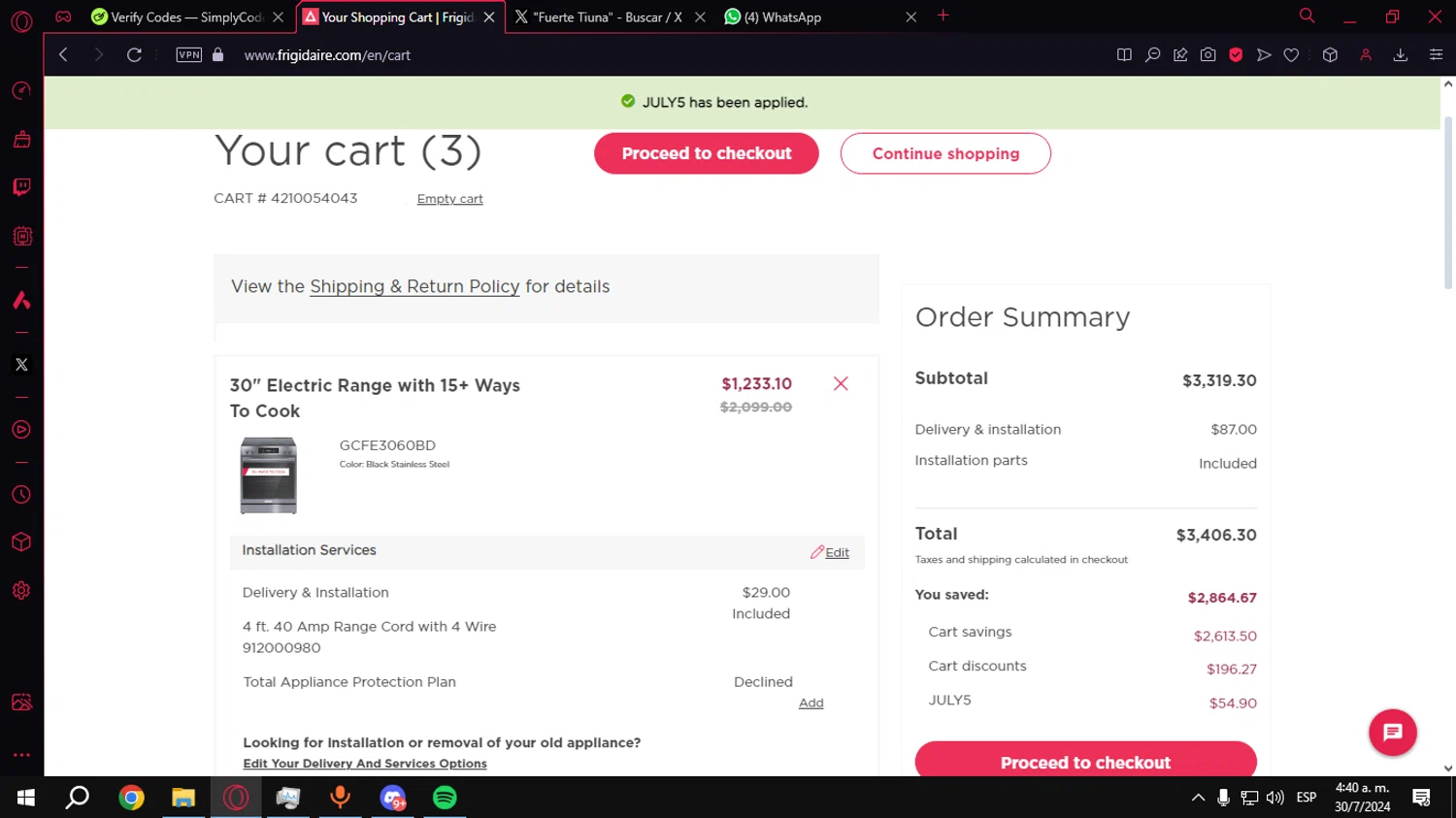1456x818 pixels.
Task: Open GX Cleaner chip icon in sidebar
Action: pyautogui.click(x=21, y=236)
